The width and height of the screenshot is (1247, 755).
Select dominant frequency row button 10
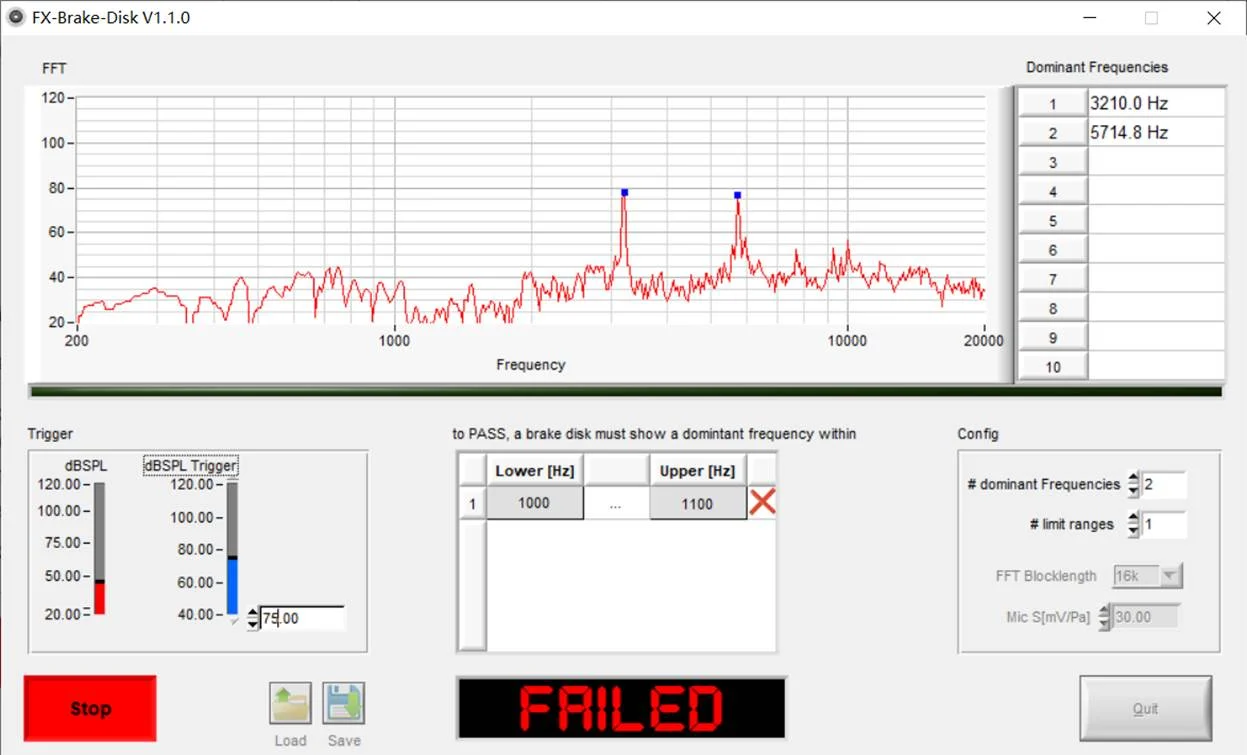1053,367
